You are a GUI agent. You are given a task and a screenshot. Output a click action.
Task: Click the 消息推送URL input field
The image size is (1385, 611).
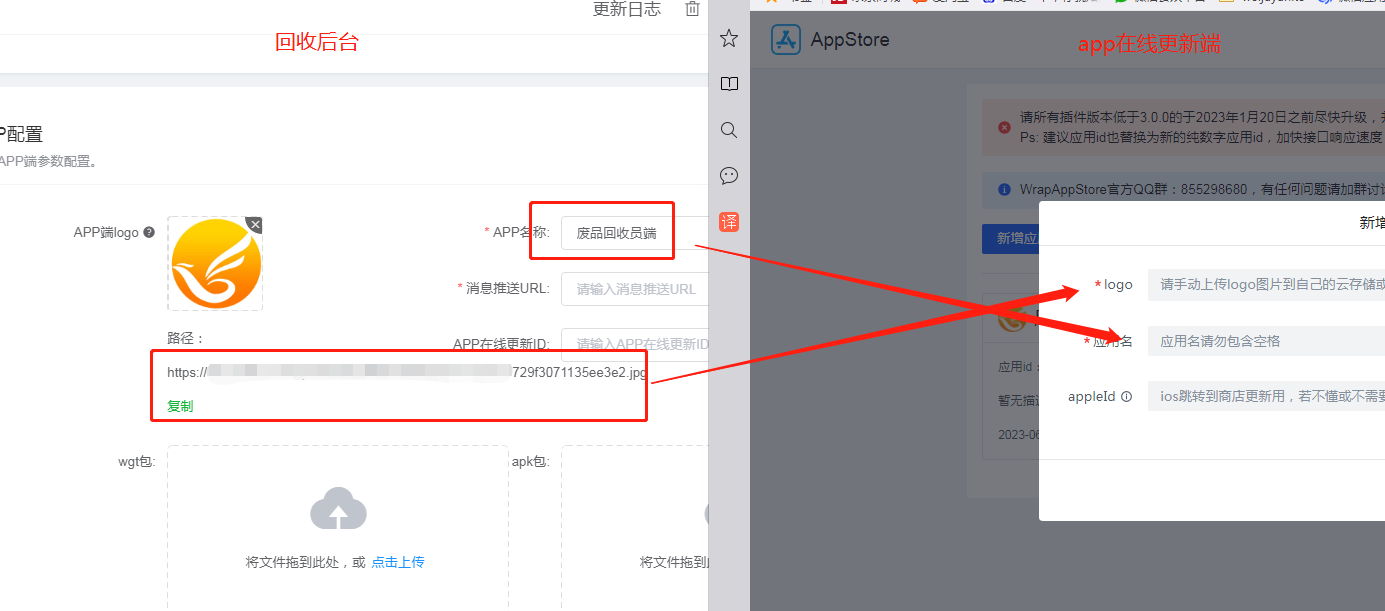point(634,289)
